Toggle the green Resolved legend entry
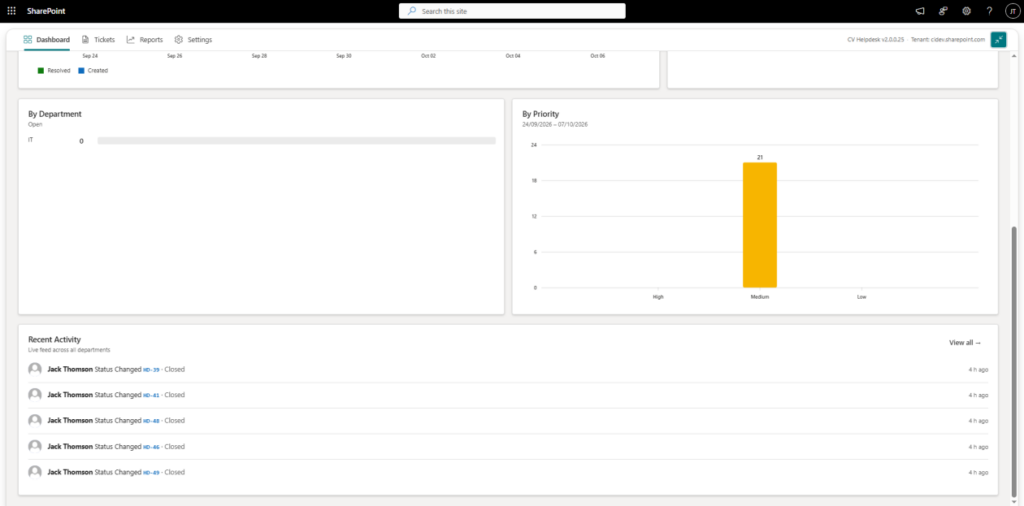 click(x=54, y=71)
